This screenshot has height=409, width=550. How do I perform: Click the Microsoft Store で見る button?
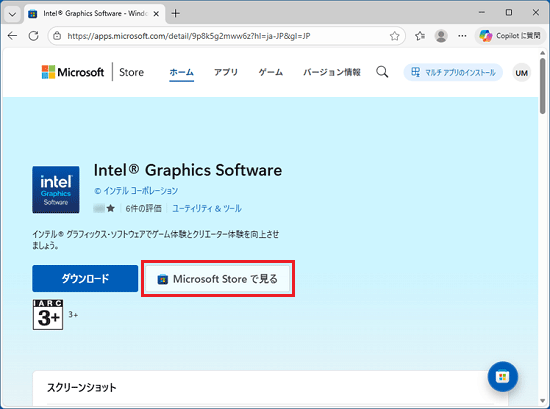pyautogui.click(x=217, y=279)
